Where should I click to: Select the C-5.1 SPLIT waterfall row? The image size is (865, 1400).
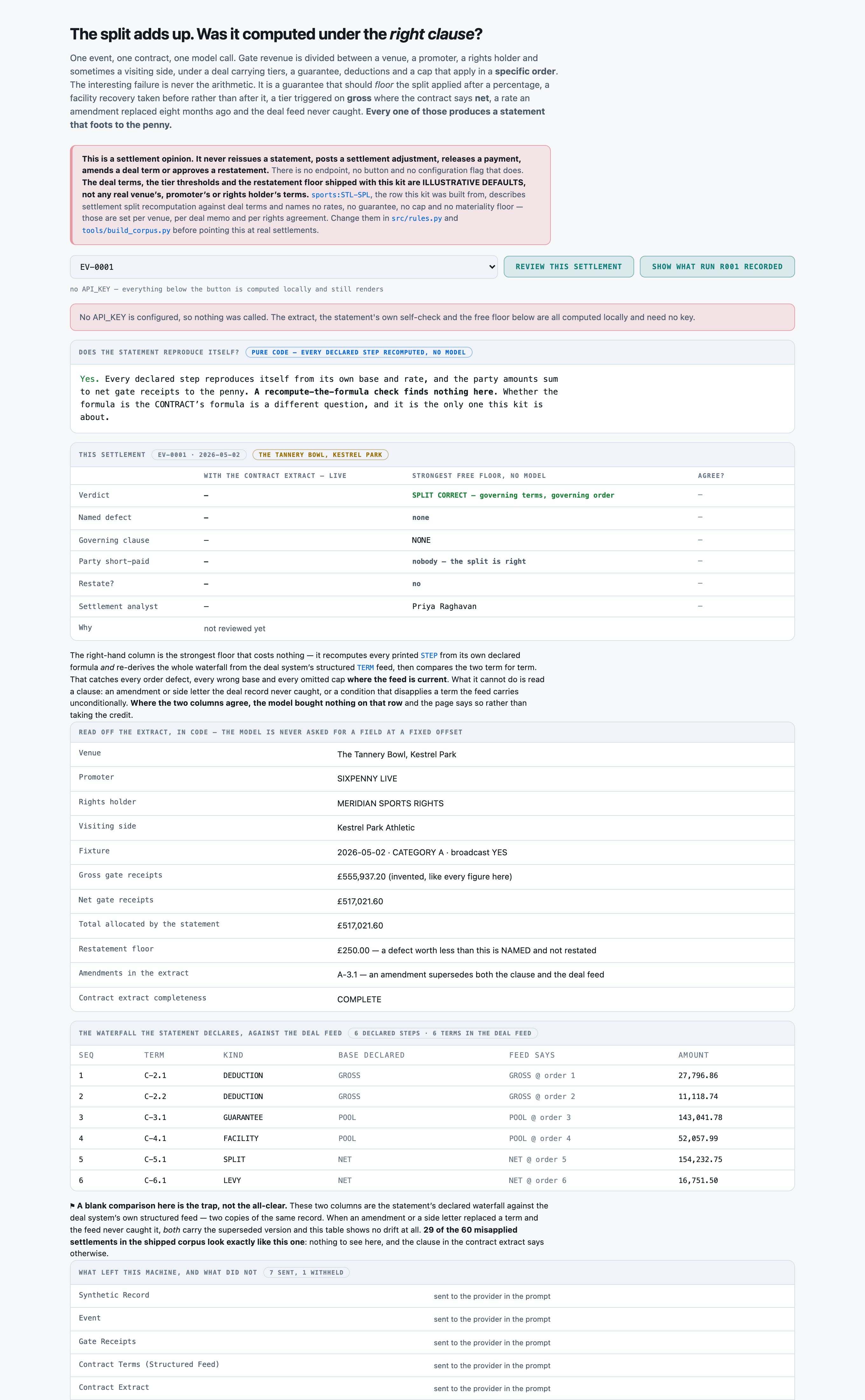(432, 1159)
